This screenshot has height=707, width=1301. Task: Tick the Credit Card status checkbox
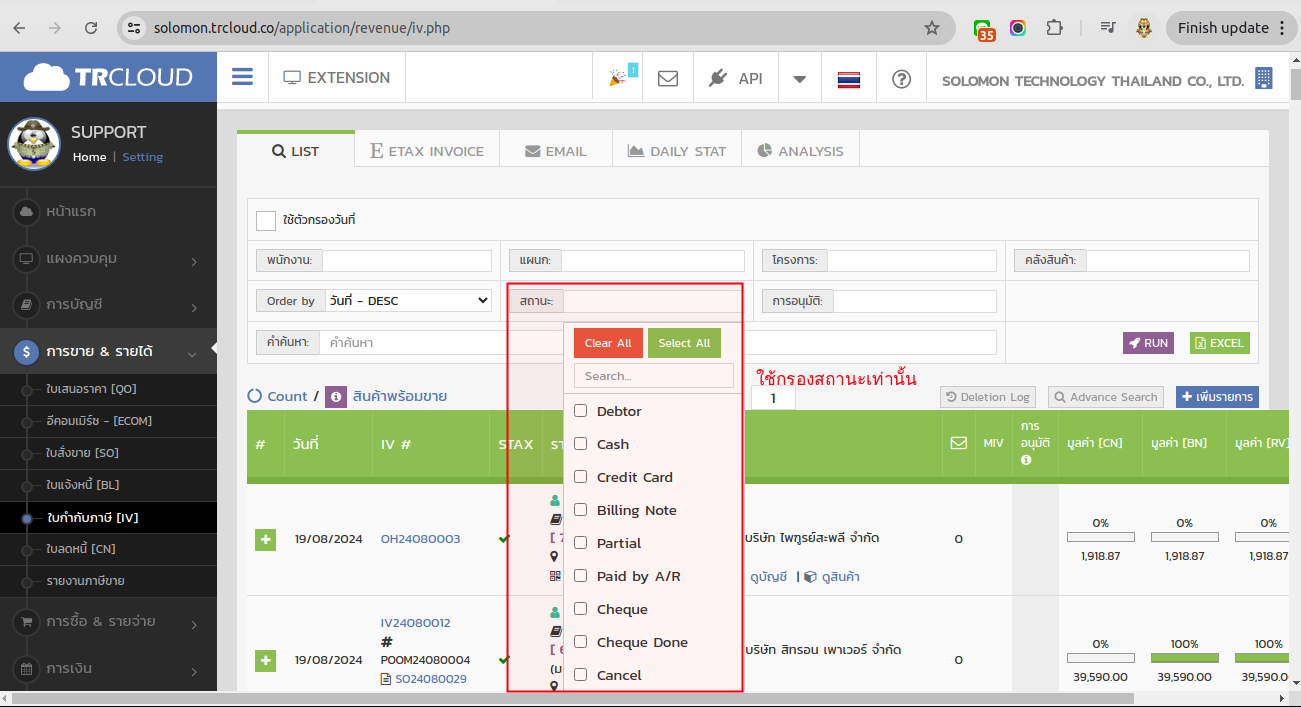[x=580, y=477]
